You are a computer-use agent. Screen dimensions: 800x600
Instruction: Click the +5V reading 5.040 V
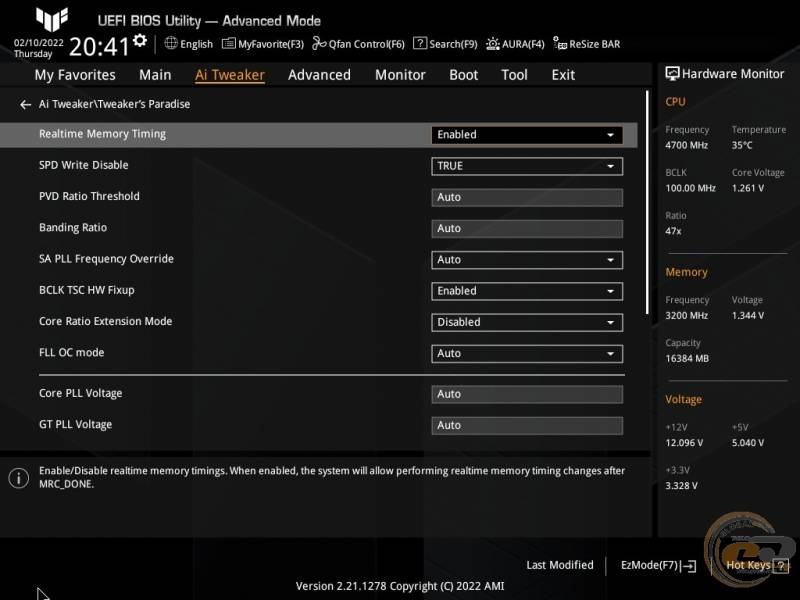click(748, 443)
